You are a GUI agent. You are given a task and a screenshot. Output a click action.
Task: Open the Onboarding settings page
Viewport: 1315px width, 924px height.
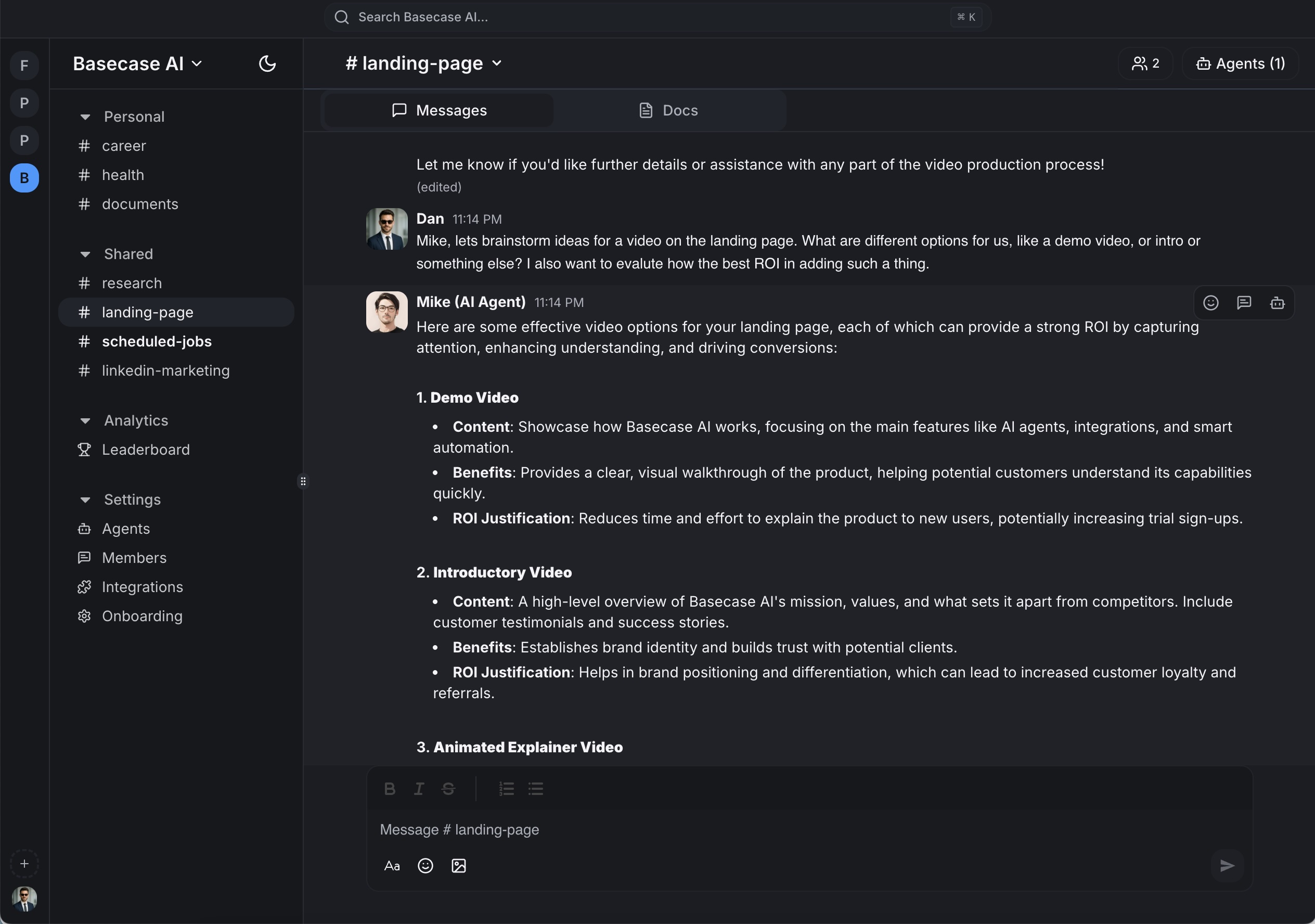click(176, 617)
